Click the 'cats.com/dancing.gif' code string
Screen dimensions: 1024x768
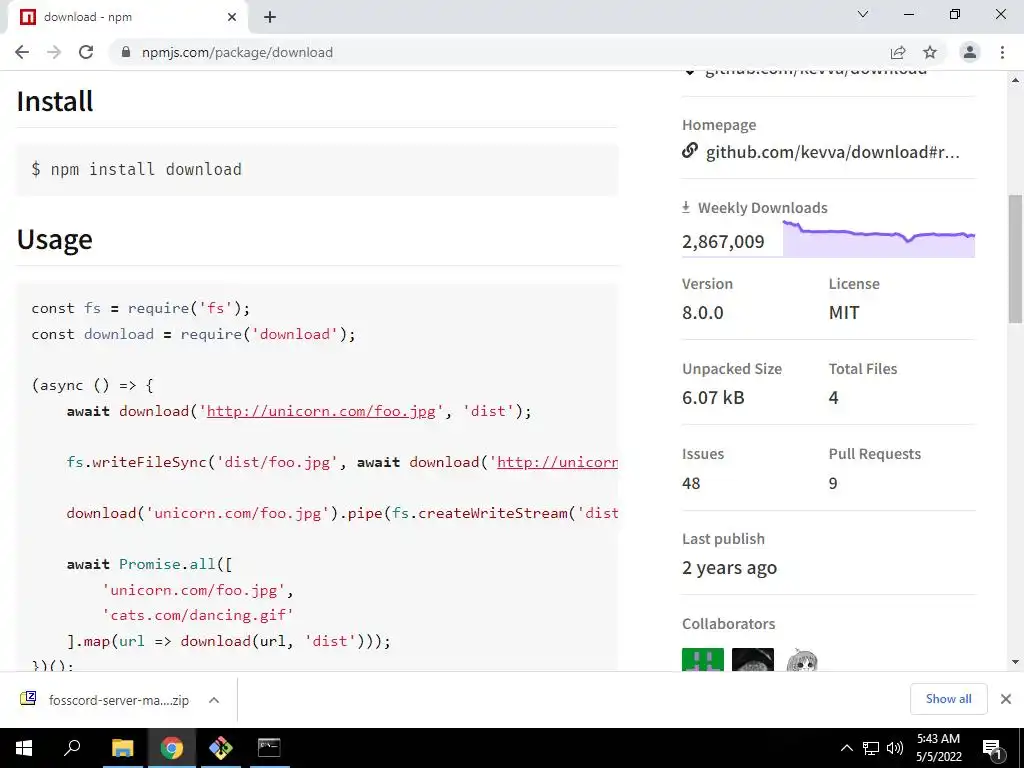coord(198,616)
